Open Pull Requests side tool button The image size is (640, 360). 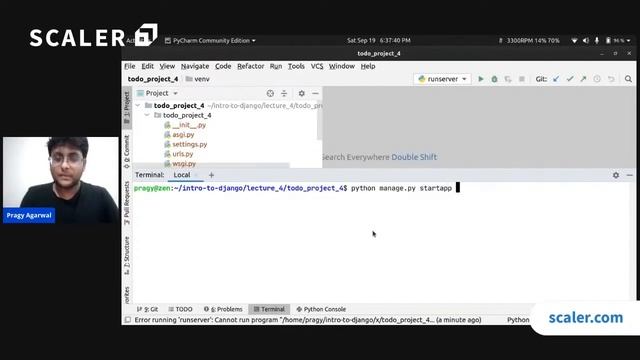(127, 203)
